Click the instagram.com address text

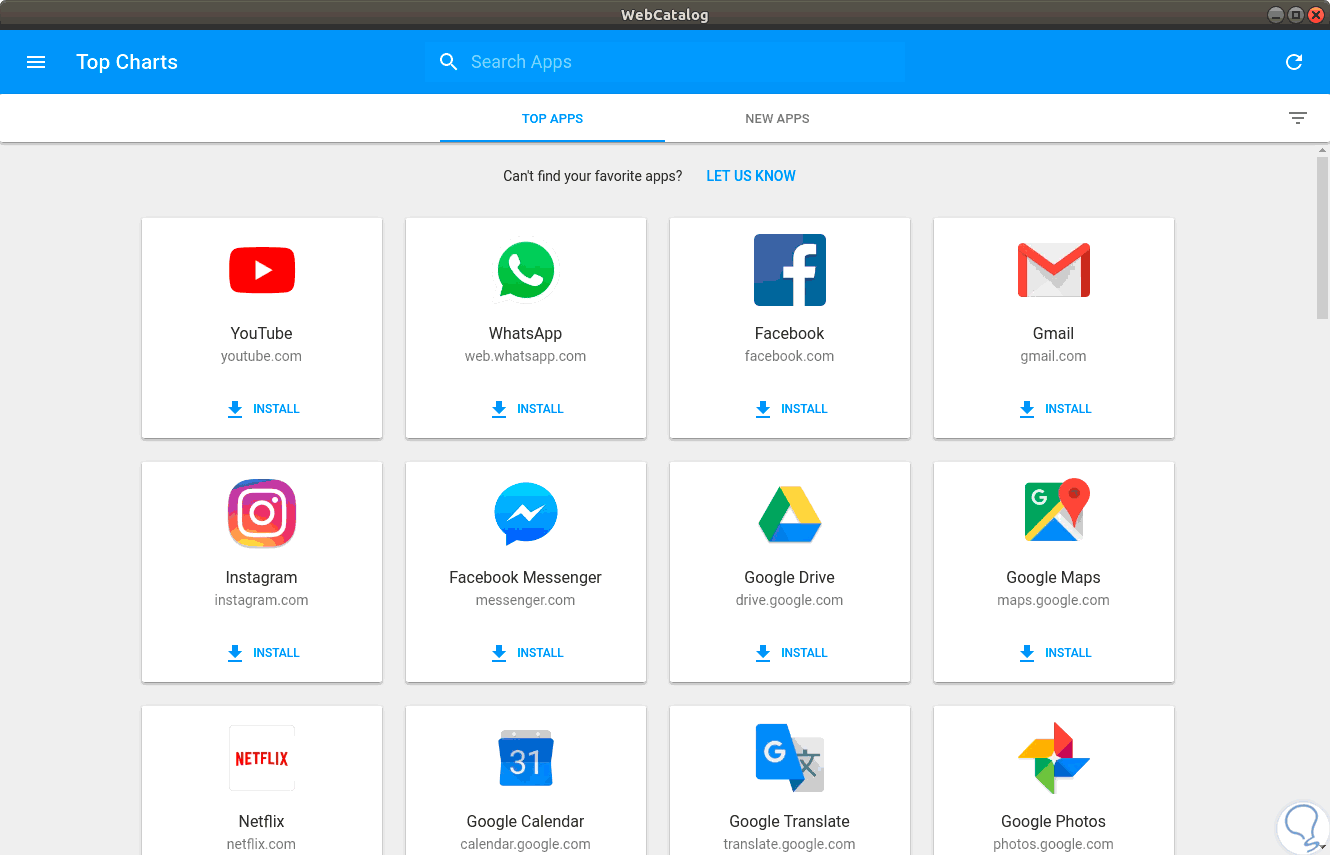tap(261, 600)
